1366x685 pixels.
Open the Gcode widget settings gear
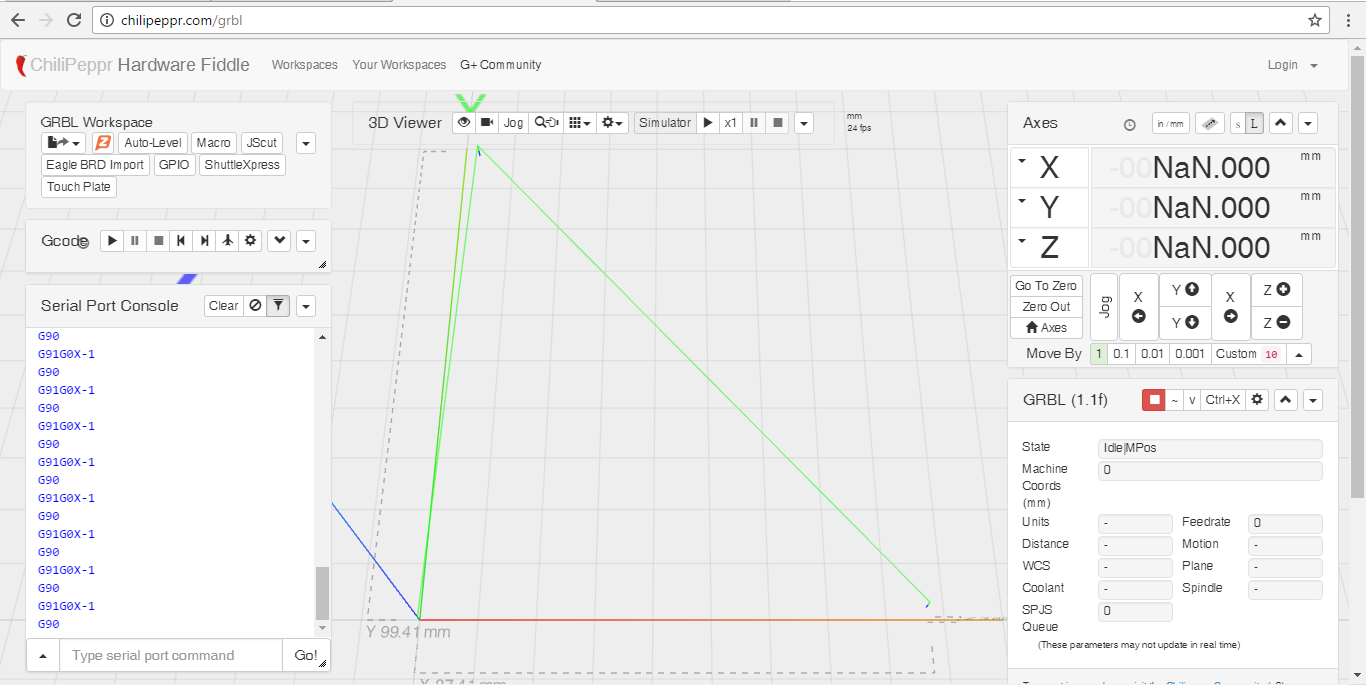(x=250, y=241)
